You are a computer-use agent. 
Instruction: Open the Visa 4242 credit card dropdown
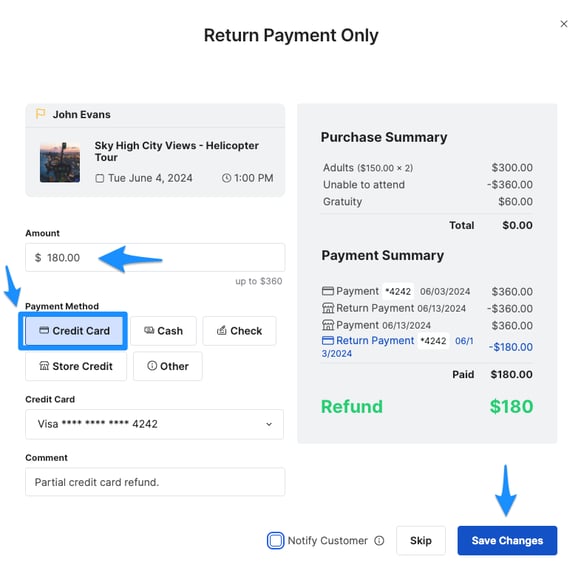point(154,424)
